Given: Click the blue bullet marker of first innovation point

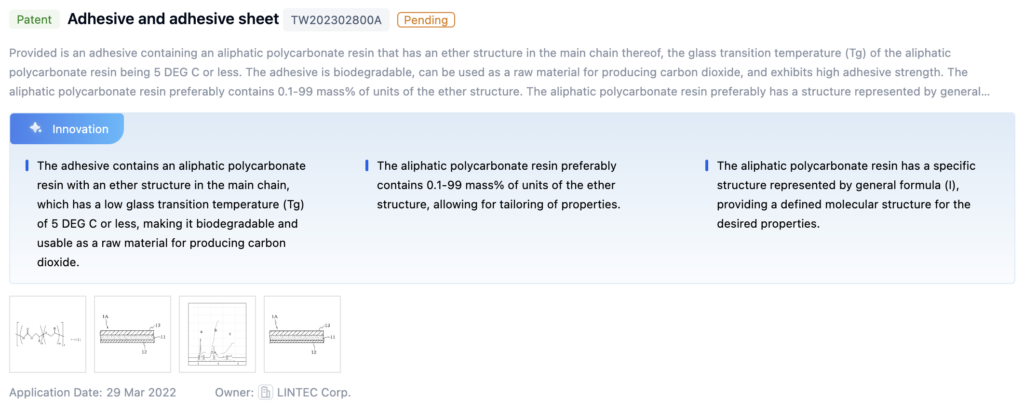Looking at the screenshot, I should 27,166.
